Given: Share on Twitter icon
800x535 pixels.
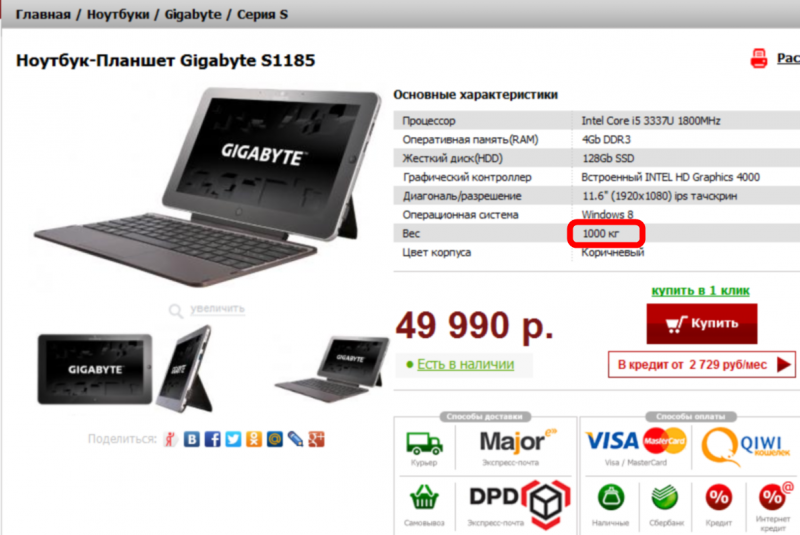Looking at the screenshot, I should tap(233, 439).
